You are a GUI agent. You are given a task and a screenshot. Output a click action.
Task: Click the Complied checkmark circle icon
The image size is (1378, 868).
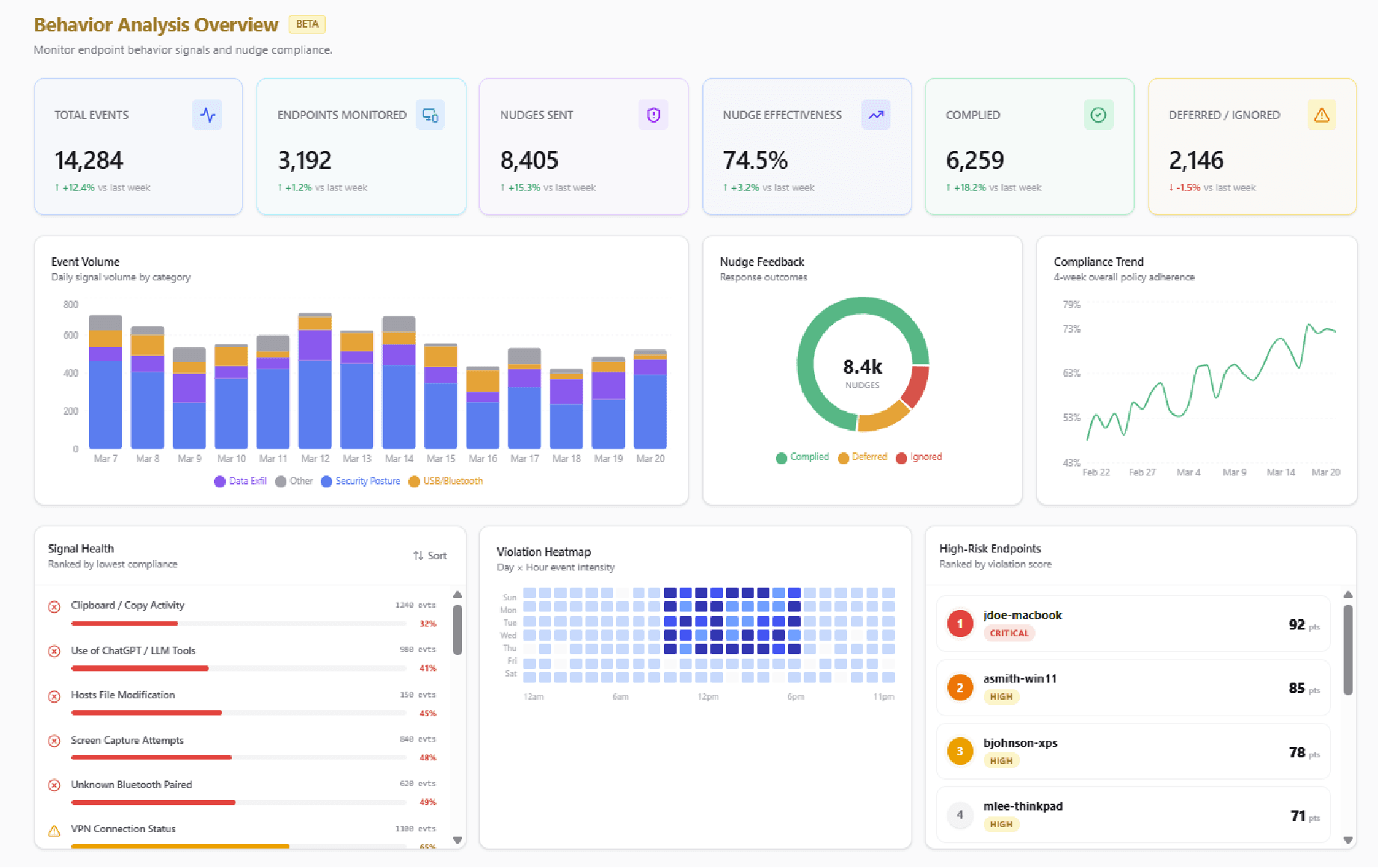pyautogui.click(x=1098, y=115)
